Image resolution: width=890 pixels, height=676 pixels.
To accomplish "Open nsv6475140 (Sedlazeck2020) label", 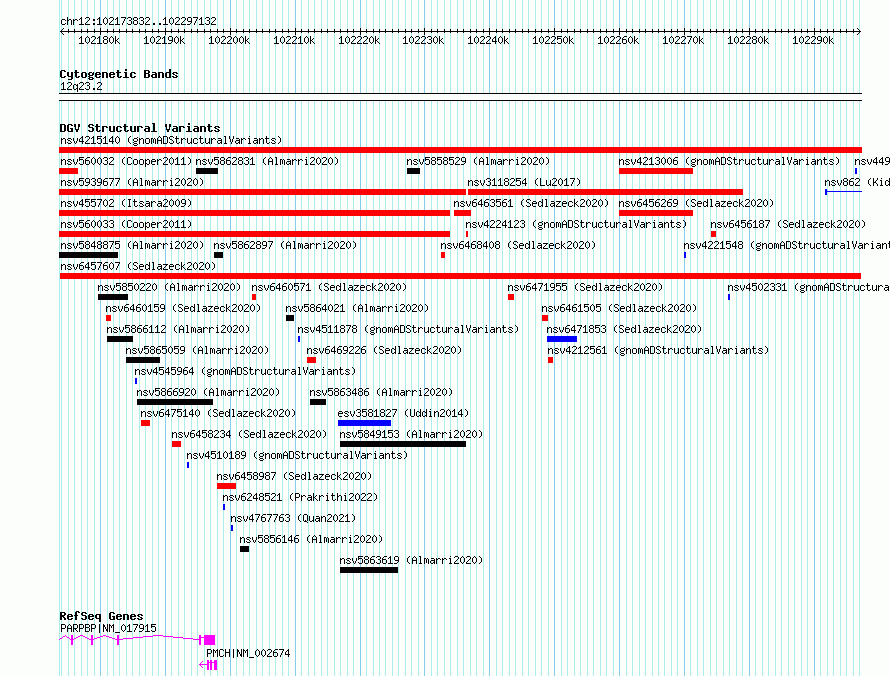I will [x=219, y=413].
